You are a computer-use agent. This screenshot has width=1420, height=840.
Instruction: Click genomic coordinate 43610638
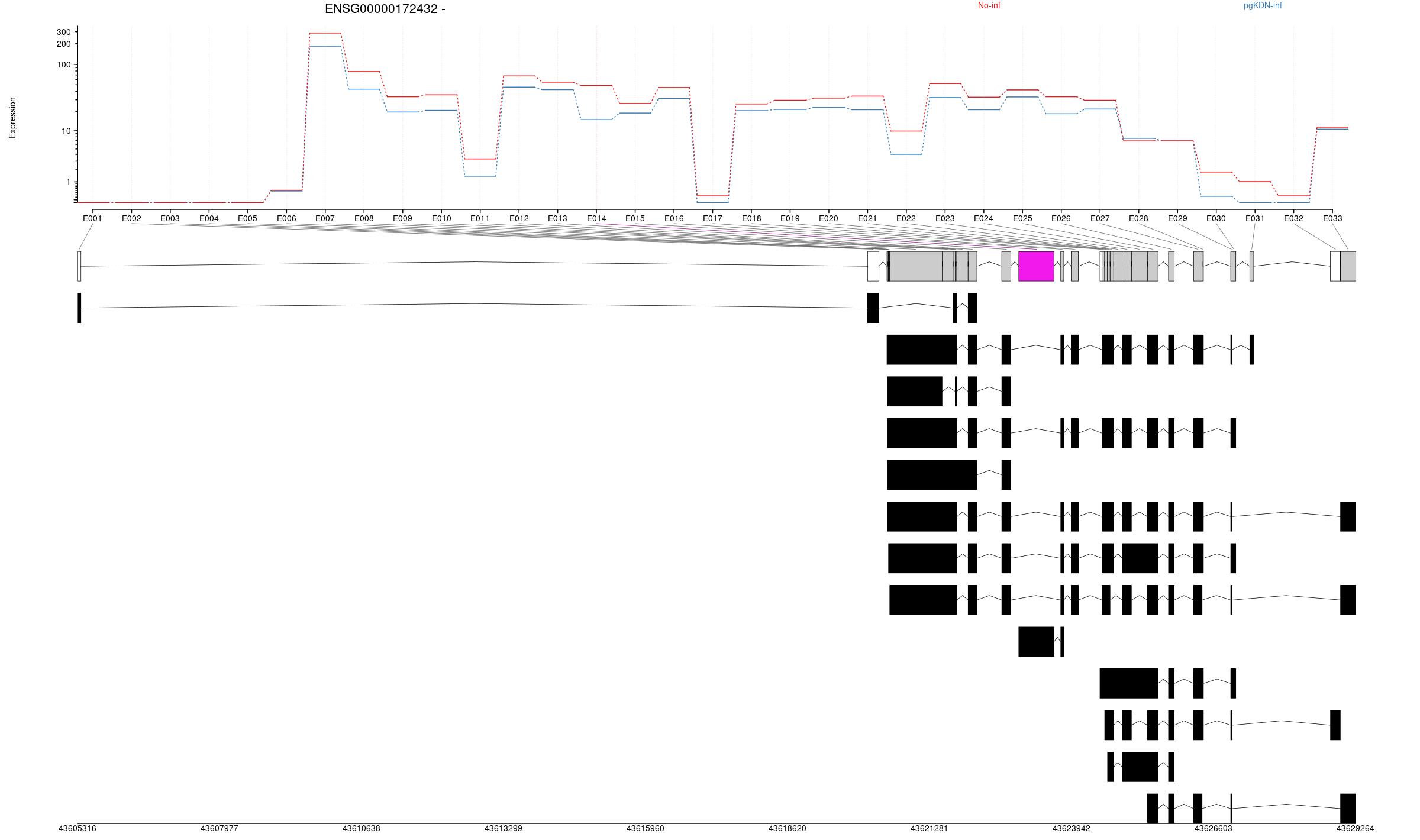(362, 828)
